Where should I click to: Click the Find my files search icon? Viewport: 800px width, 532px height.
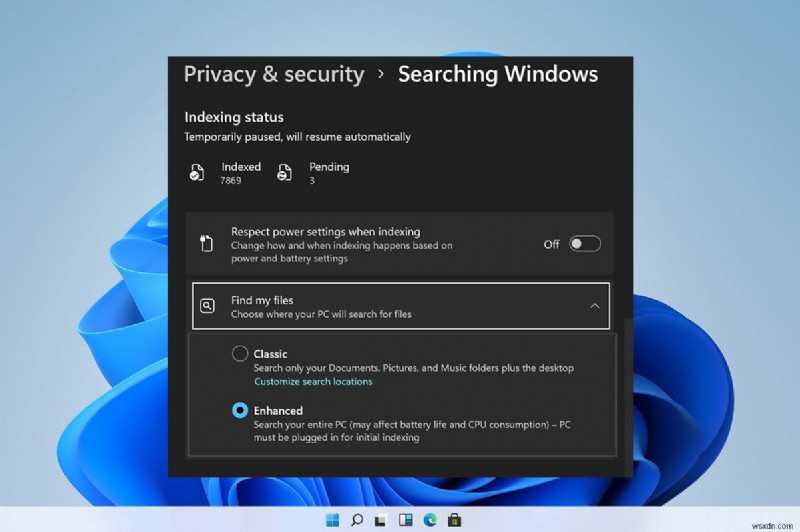pos(207,306)
